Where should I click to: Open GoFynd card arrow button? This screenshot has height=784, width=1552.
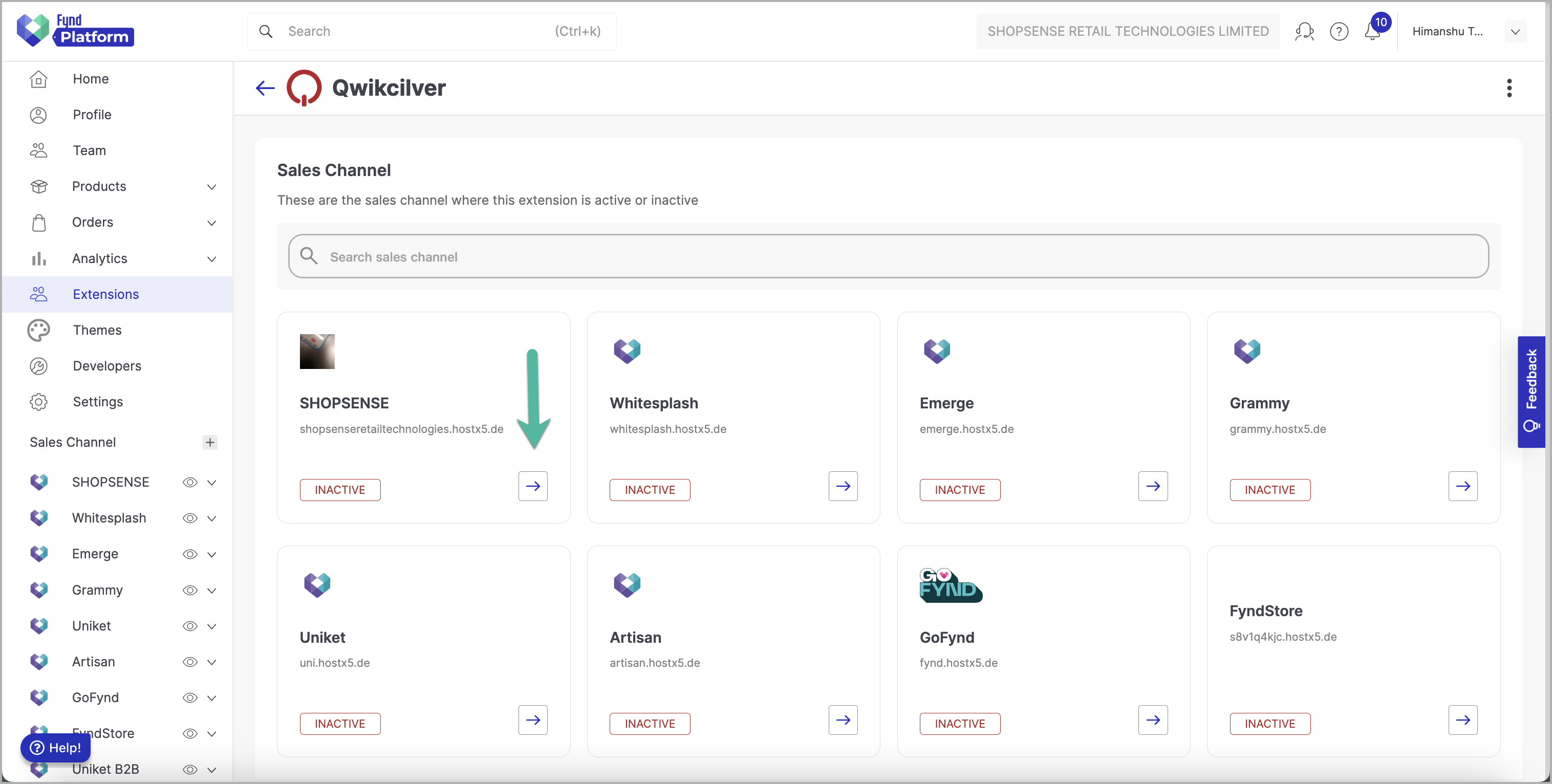(x=1153, y=720)
